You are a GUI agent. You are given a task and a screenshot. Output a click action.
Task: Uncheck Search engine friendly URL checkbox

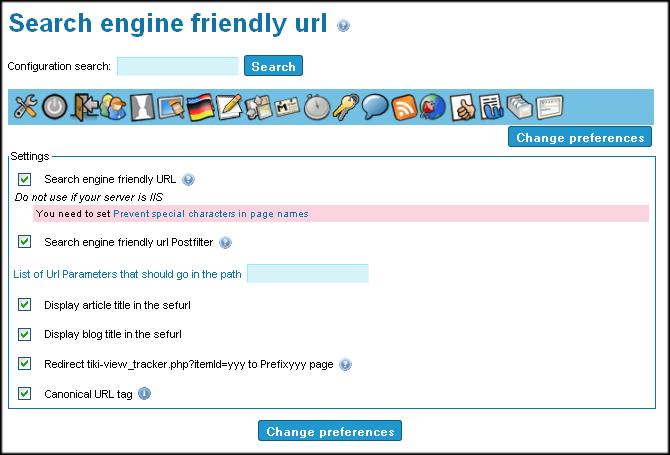(24, 179)
